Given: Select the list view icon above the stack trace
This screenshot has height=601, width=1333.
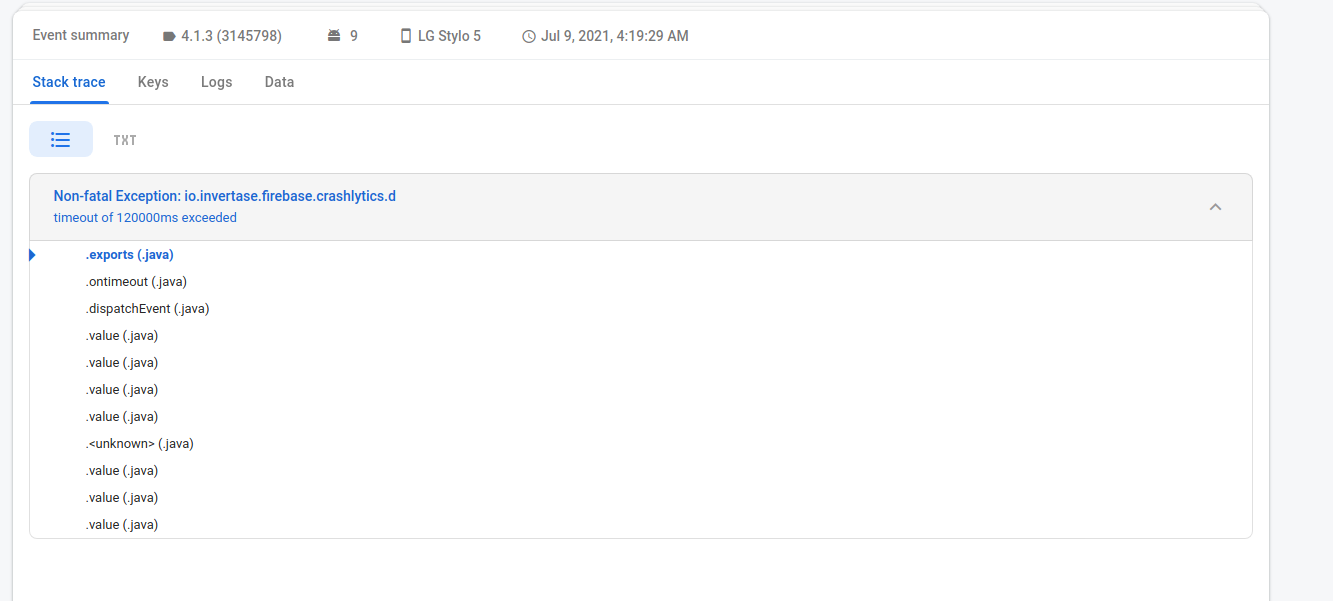Looking at the screenshot, I should tap(60, 138).
